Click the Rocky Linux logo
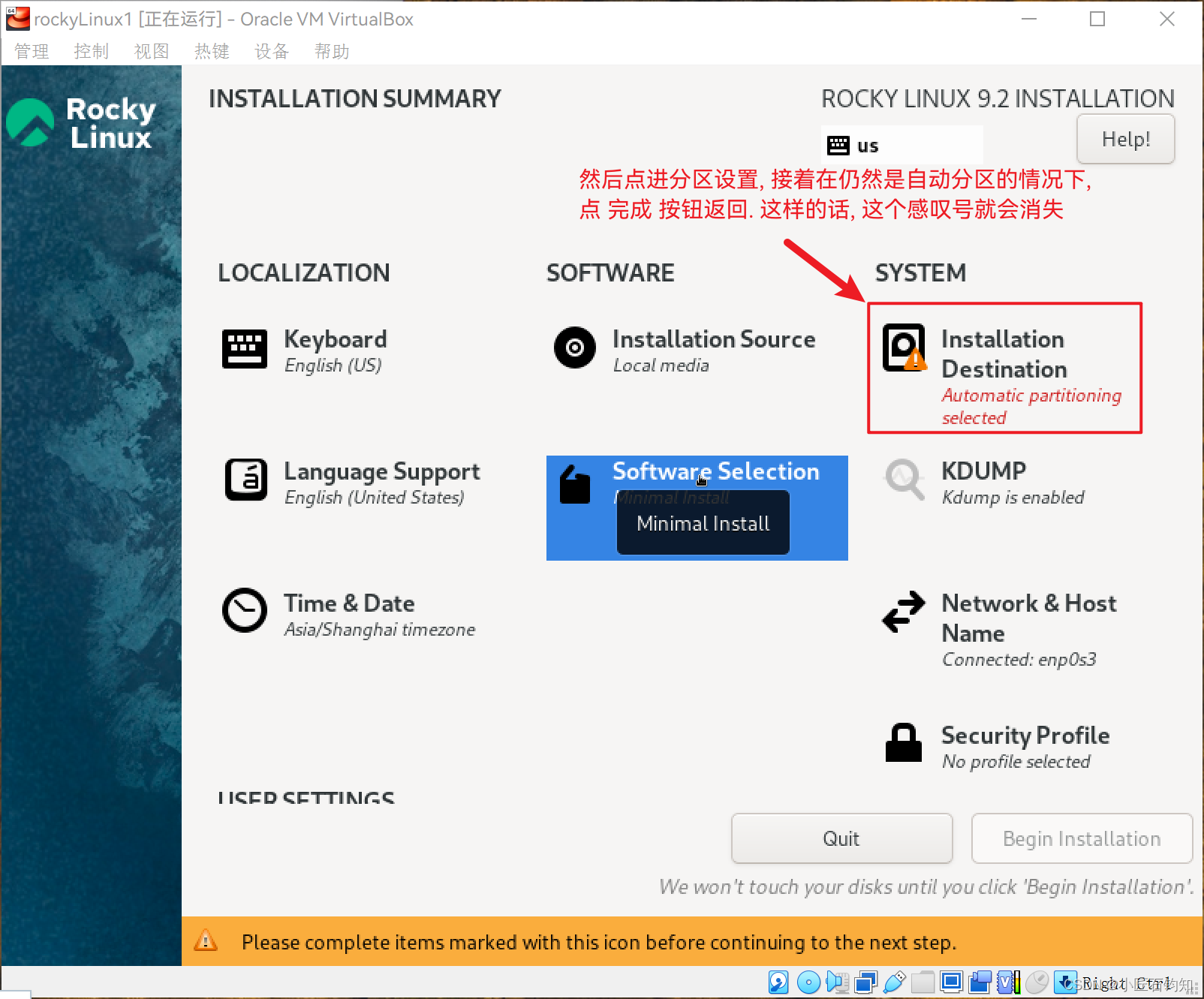1204x999 pixels. click(81, 122)
